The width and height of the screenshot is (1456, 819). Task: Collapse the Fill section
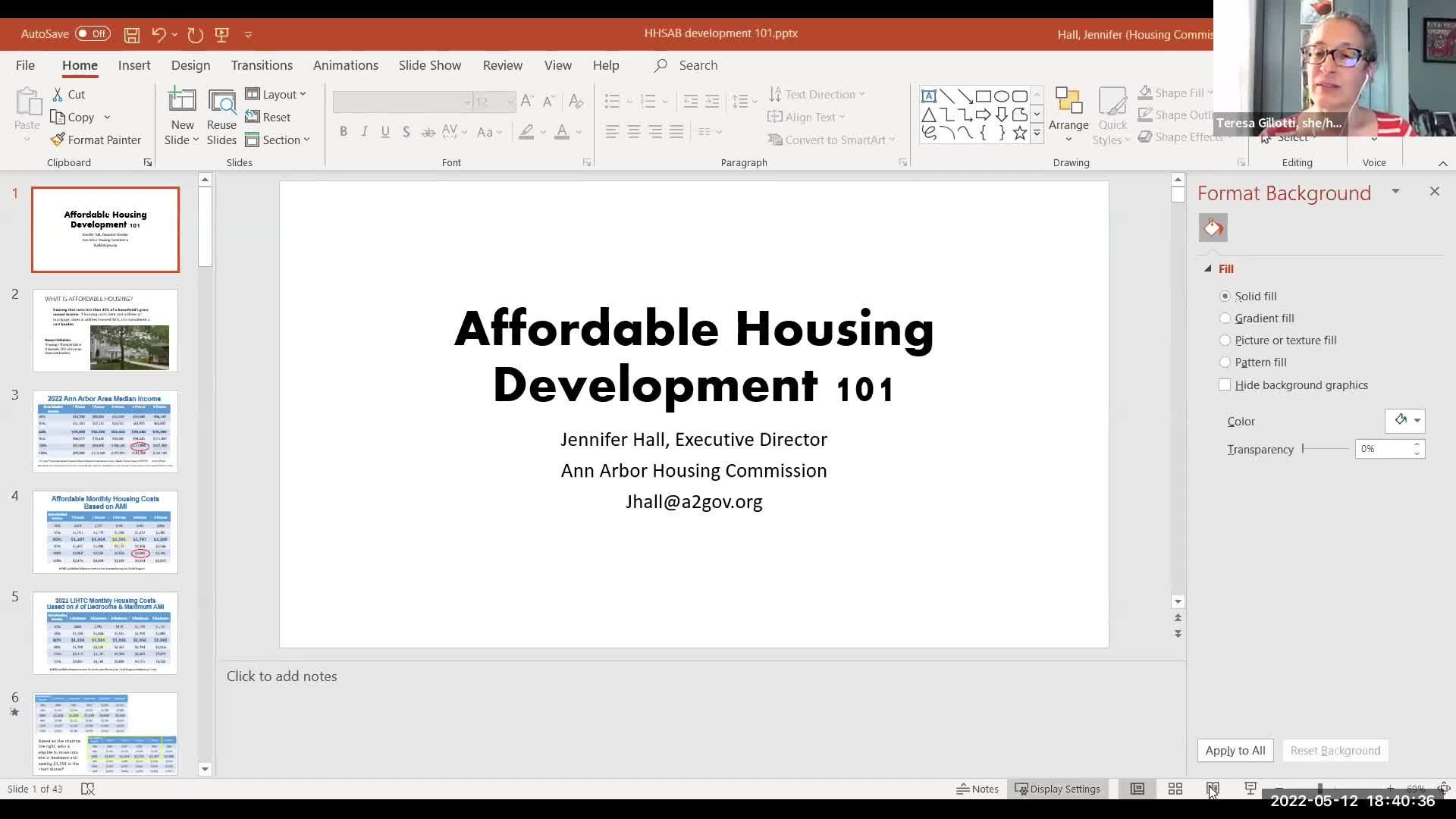click(x=1208, y=269)
